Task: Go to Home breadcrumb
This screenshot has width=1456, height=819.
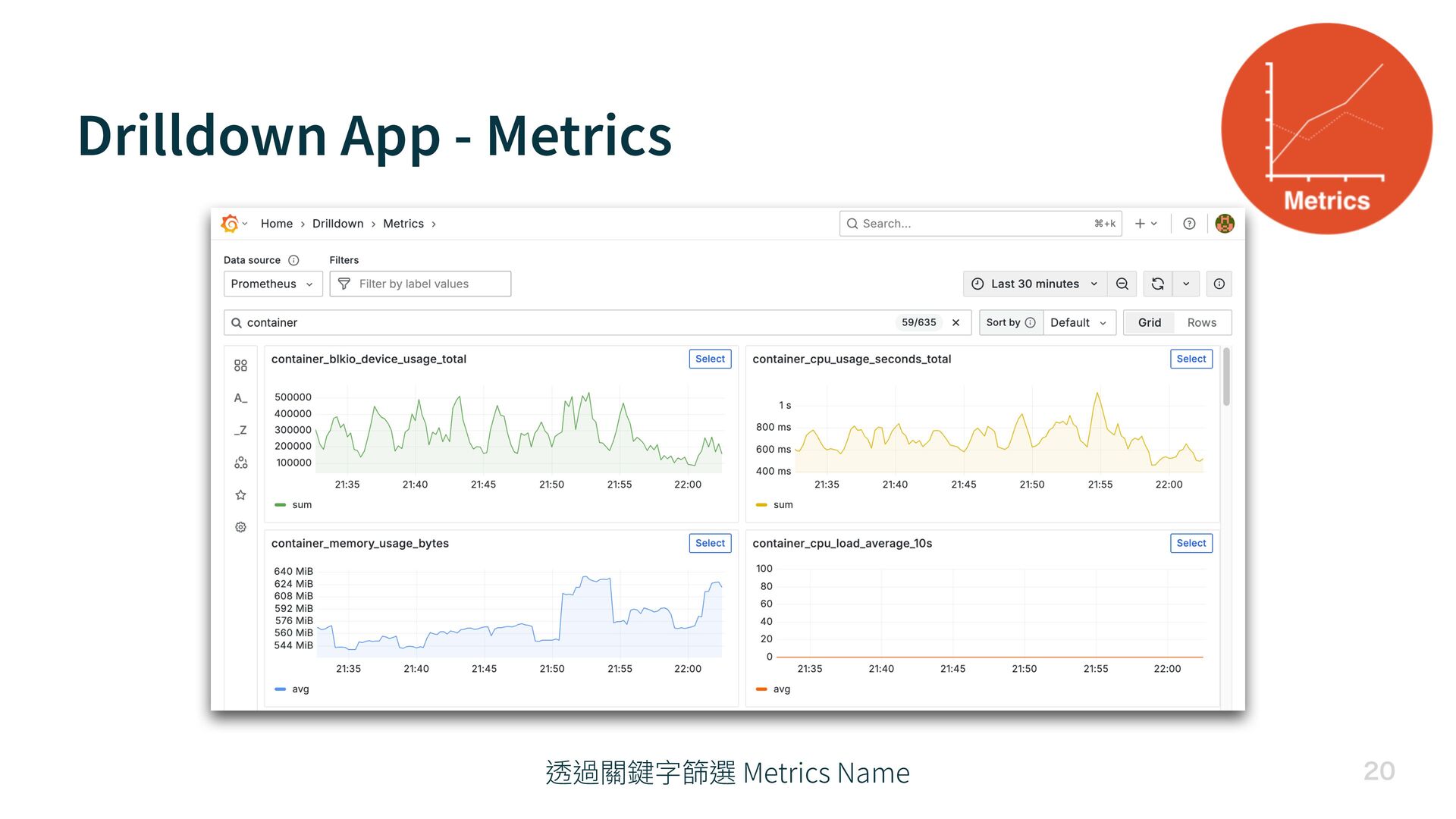Action: point(276,224)
